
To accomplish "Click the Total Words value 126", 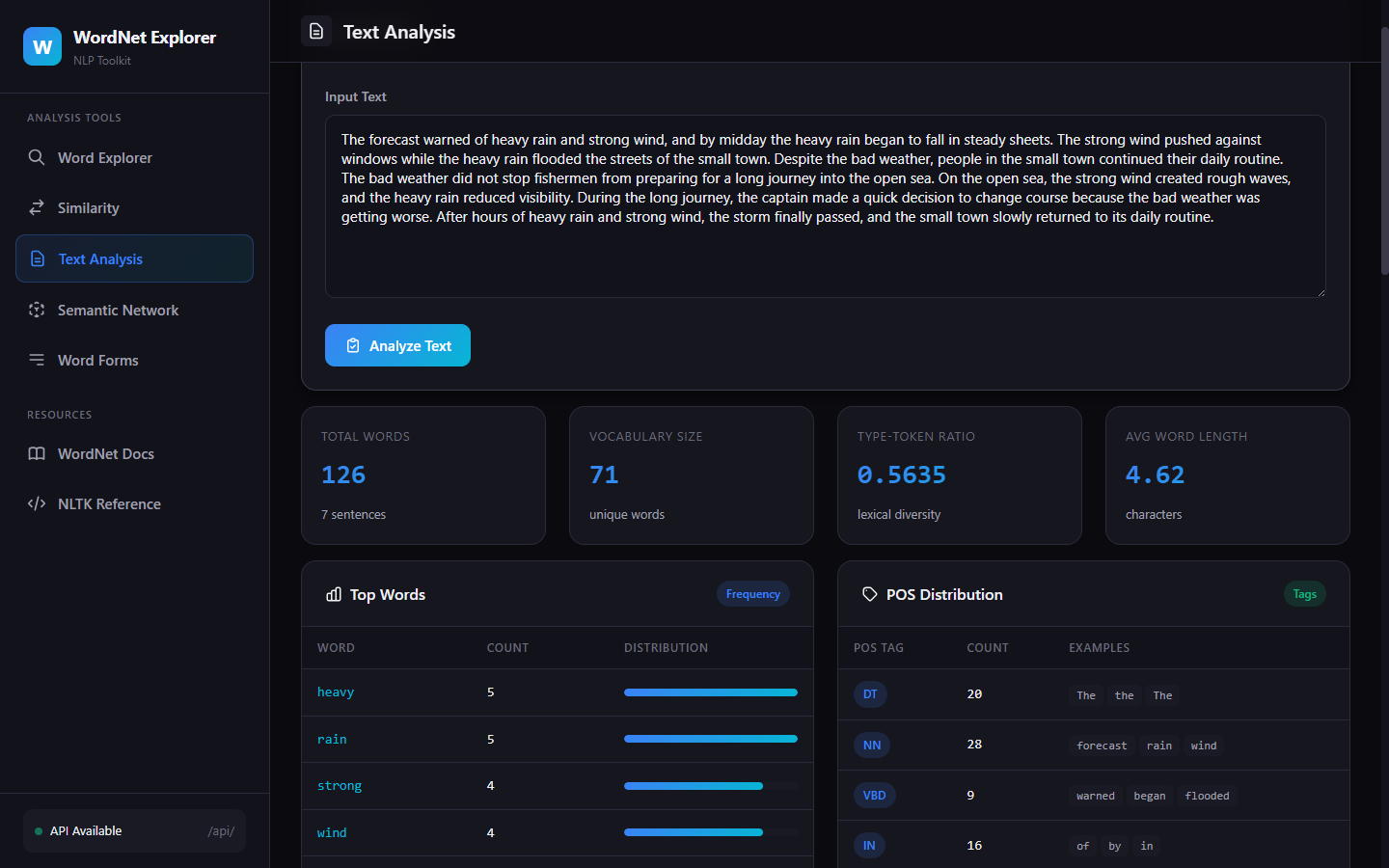I will tap(343, 475).
